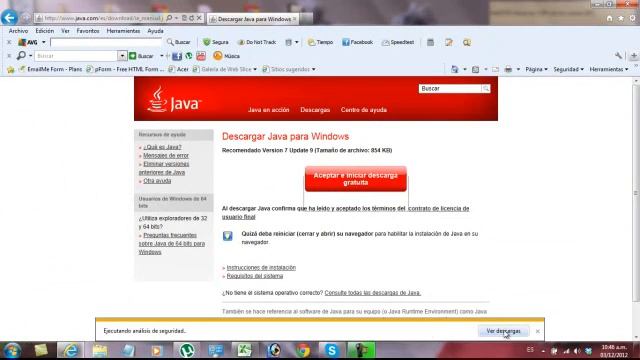Image resolution: width=640 pixels, height=360 pixels.
Task: Go back with the browser back arrow
Action: pyautogui.click(x=9, y=18)
